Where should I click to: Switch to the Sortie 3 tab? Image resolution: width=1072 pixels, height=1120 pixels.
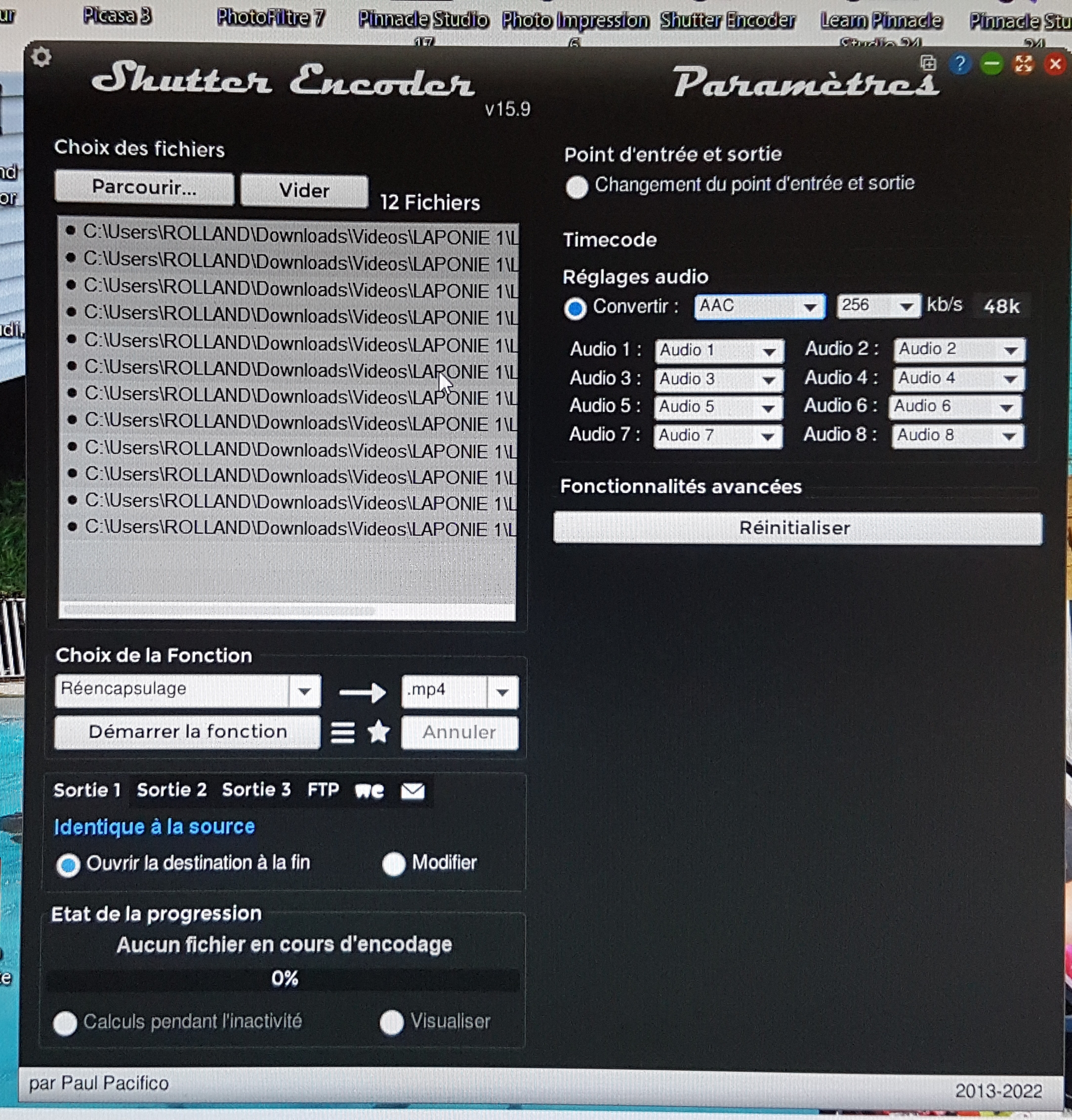pos(256,790)
